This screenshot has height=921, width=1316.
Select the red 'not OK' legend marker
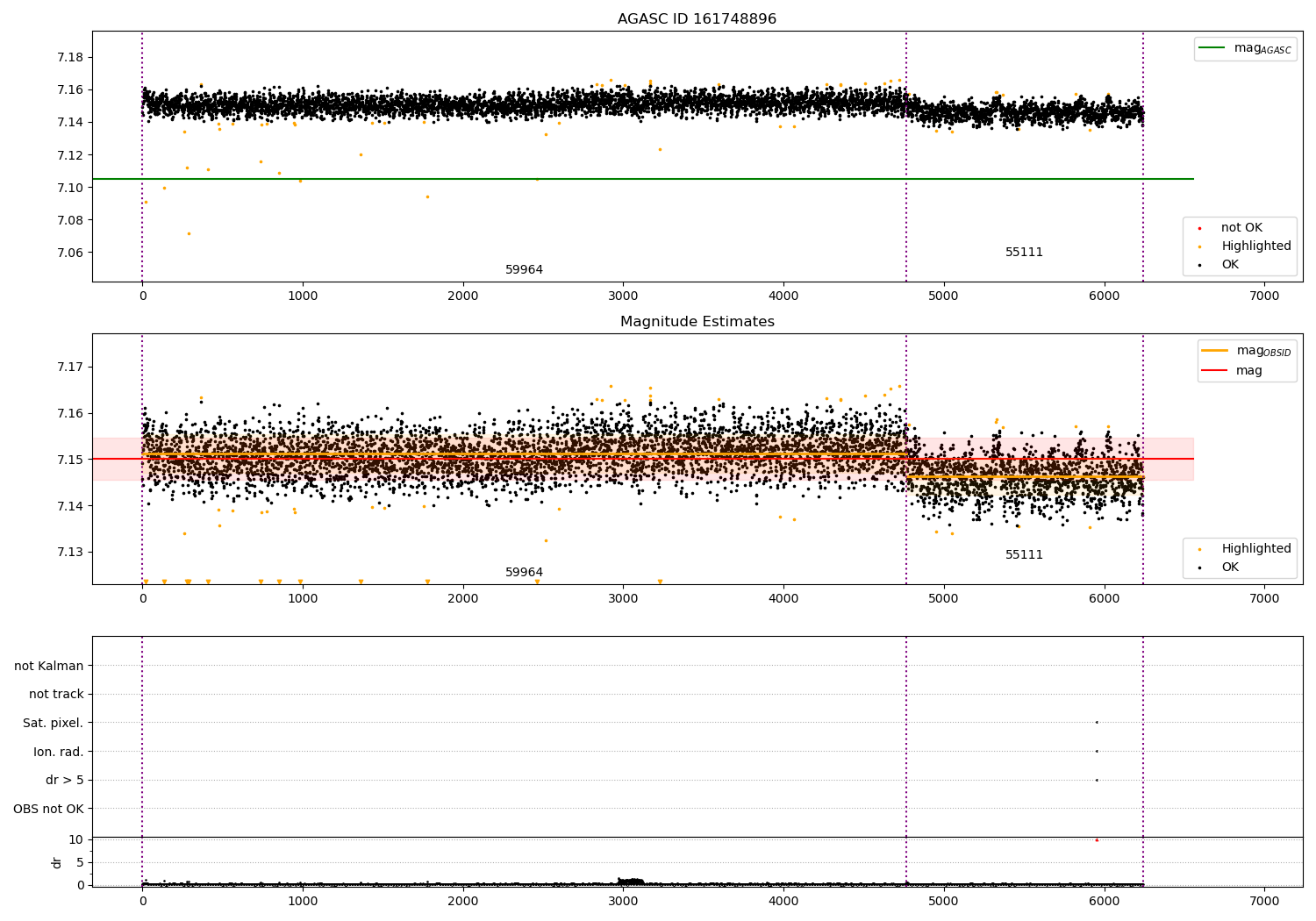coord(1199,228)
